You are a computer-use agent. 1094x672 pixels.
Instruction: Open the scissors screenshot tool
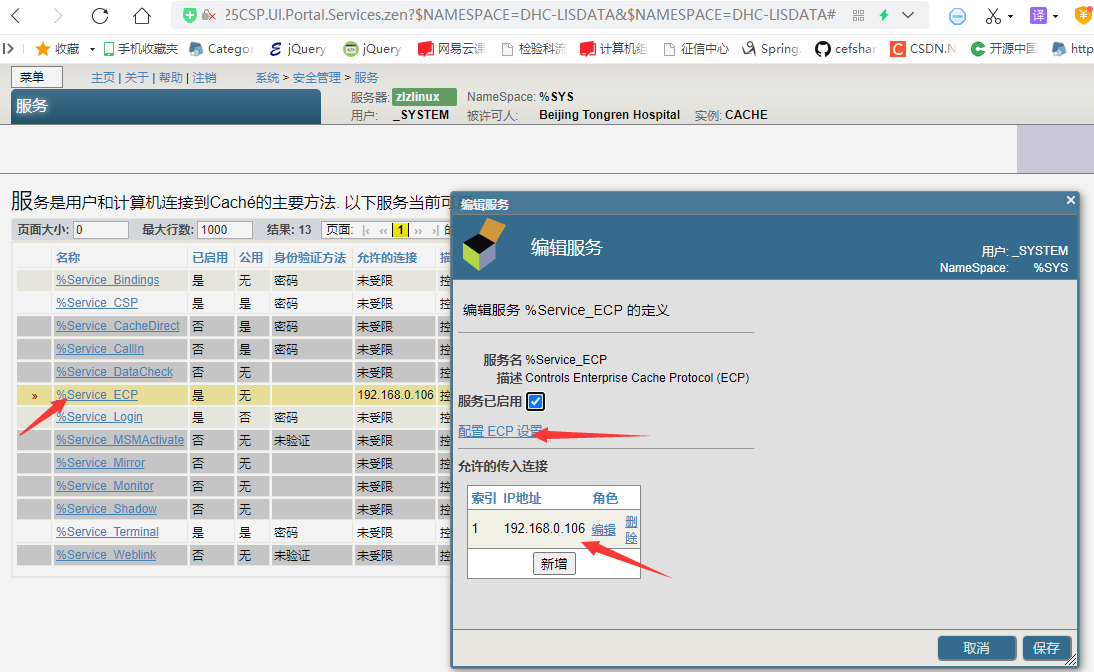(993, 15)
